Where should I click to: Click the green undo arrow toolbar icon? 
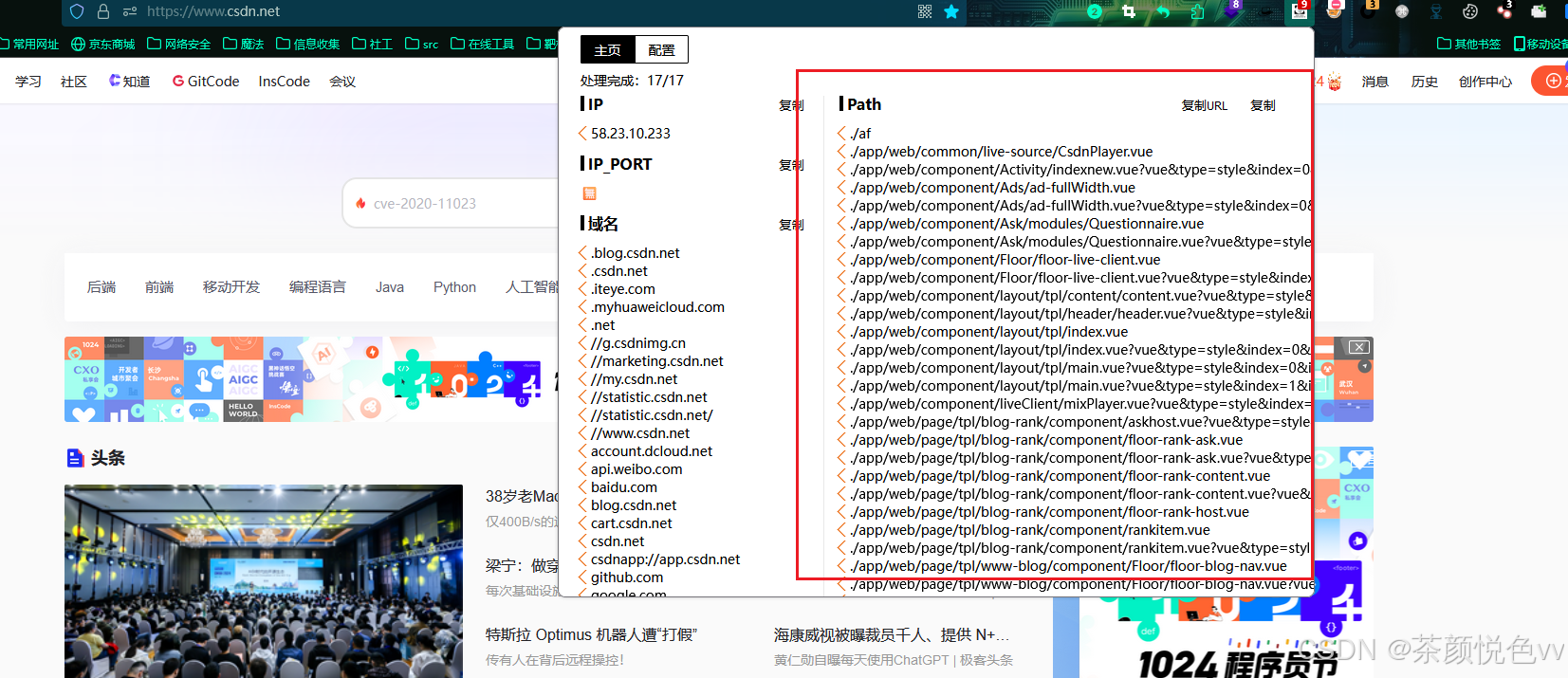[1163, 11]
